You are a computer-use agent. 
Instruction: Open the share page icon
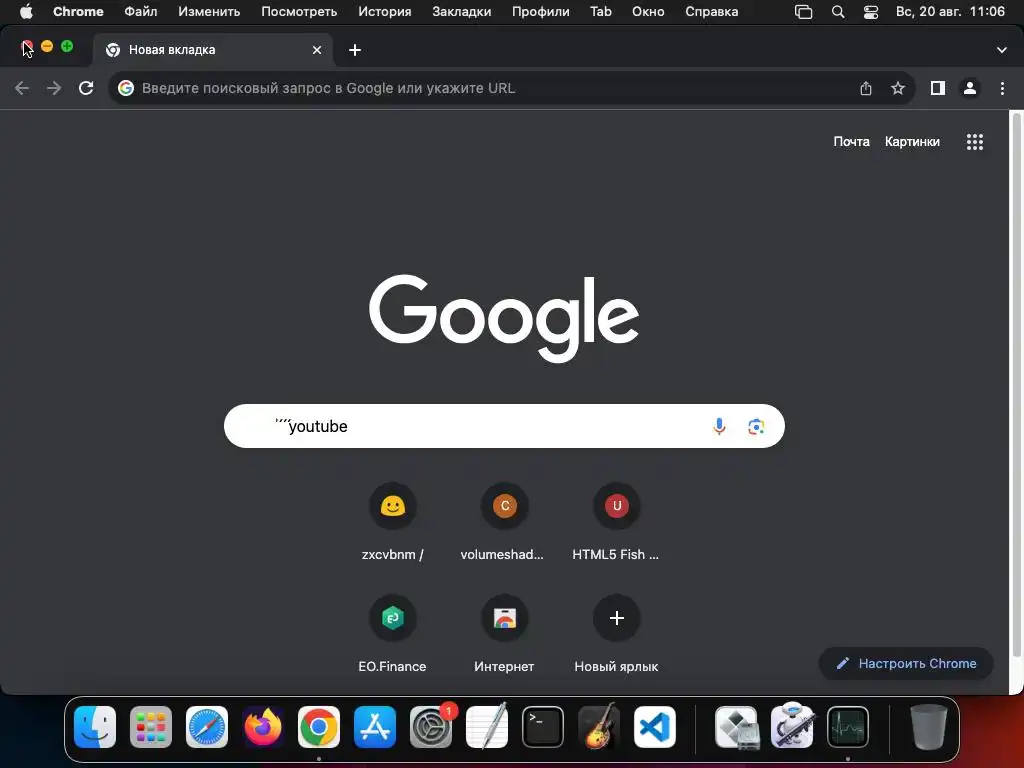866,88
